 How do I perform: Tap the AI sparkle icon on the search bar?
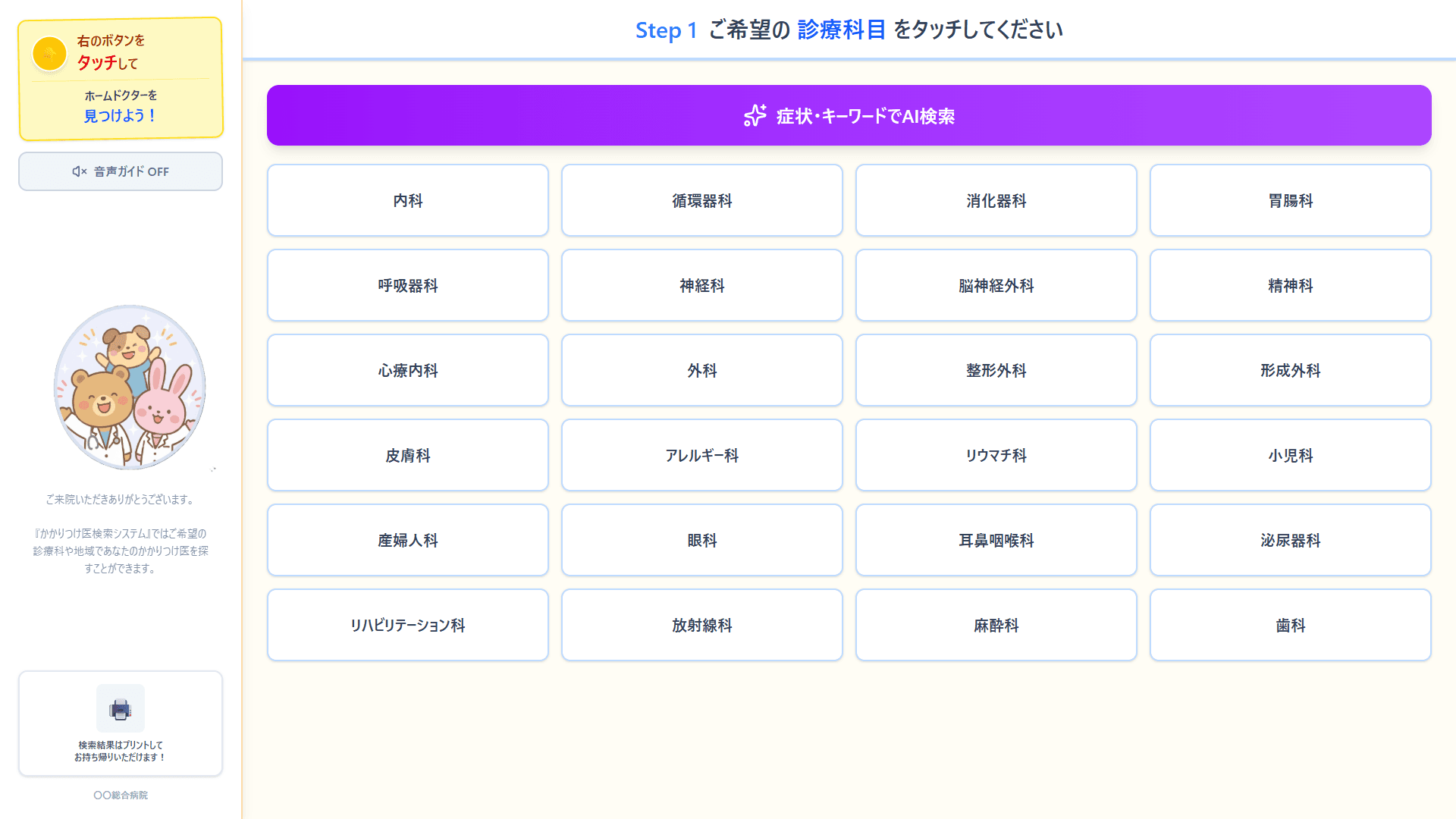[x=755, y=115]
